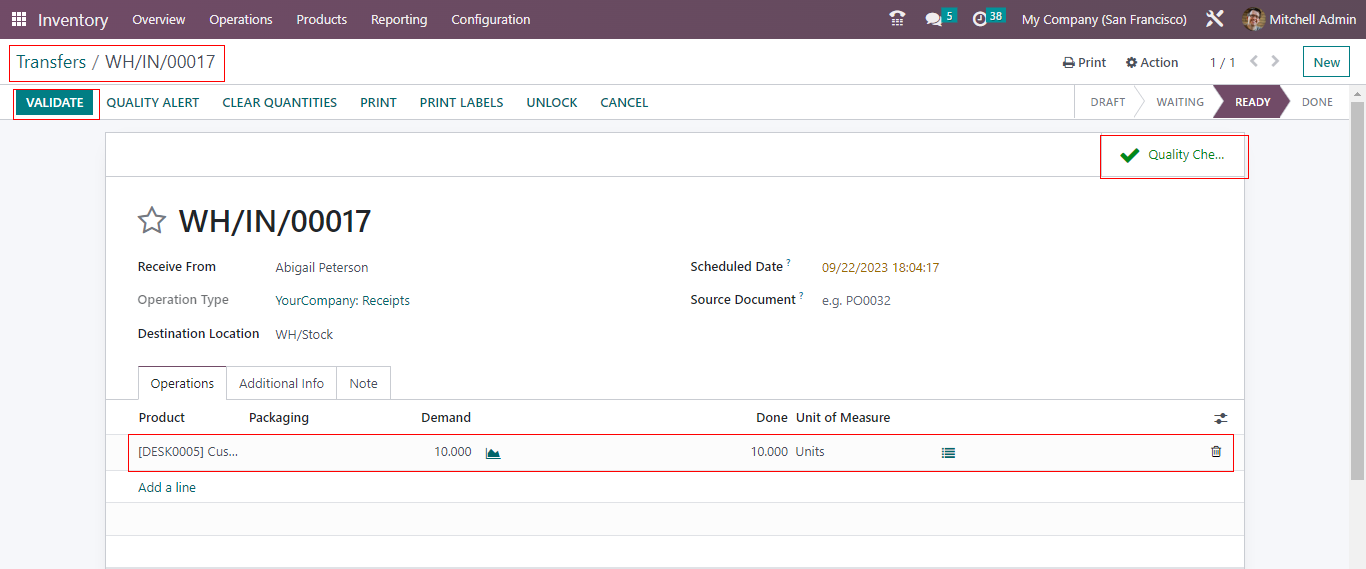Open forecast chart icon beside demand
Image resolution: width=1366 pixels, height=569 pixels.
[493, 453]
